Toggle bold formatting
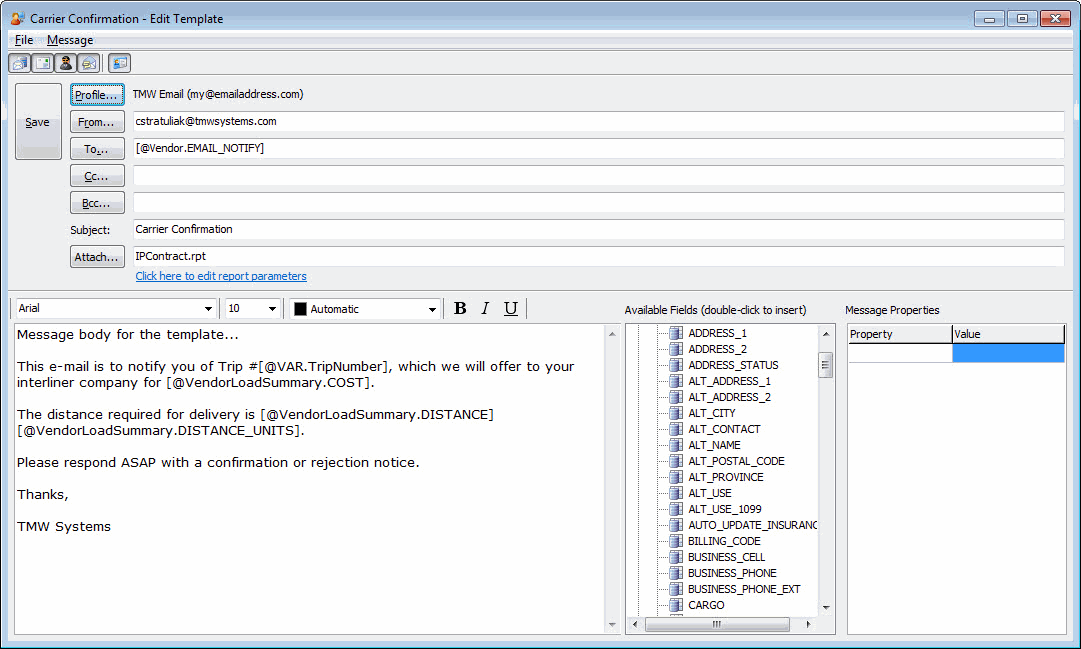 coord(460,309)
